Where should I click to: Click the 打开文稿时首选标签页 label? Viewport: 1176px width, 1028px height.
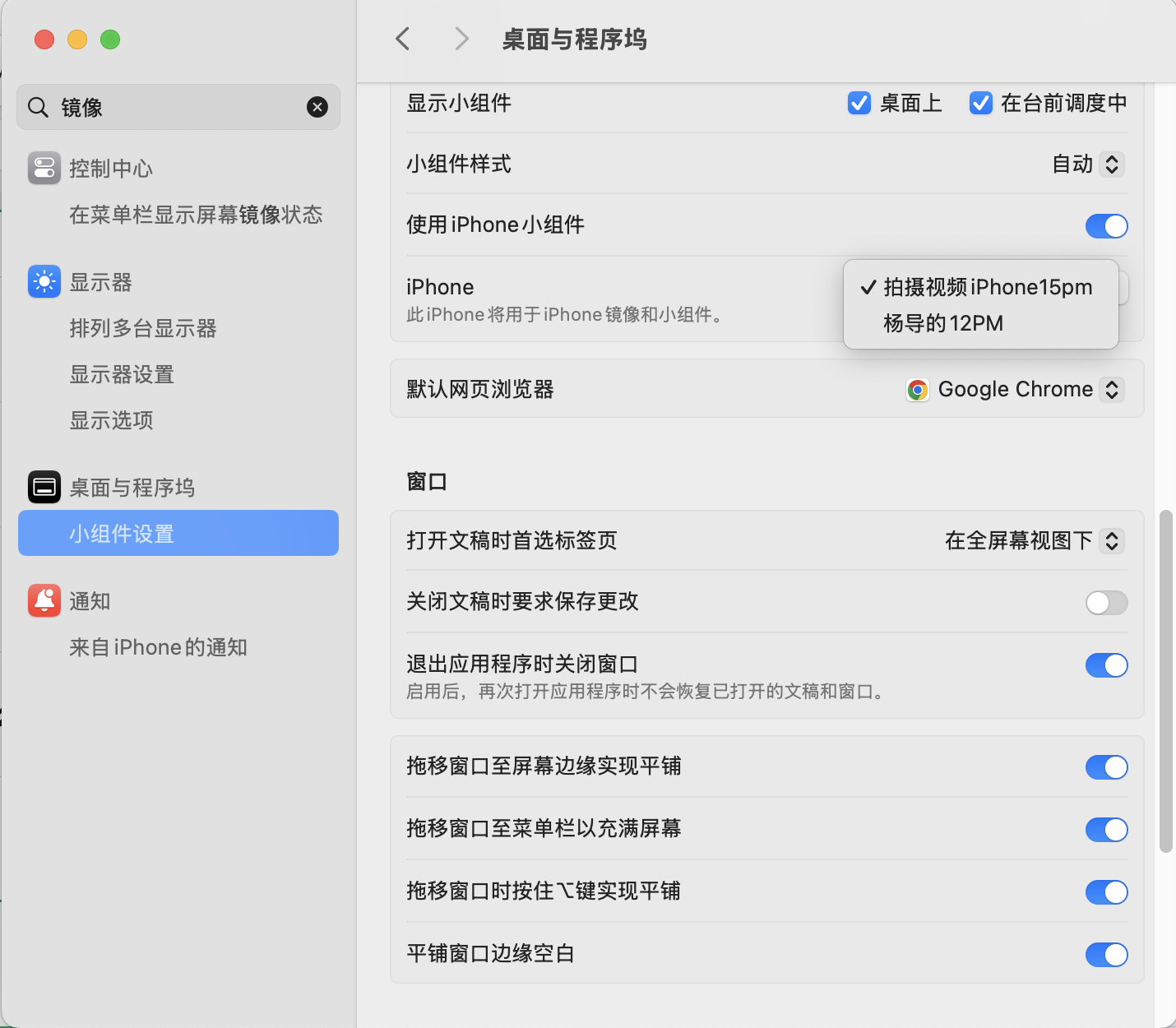point(512,540)
